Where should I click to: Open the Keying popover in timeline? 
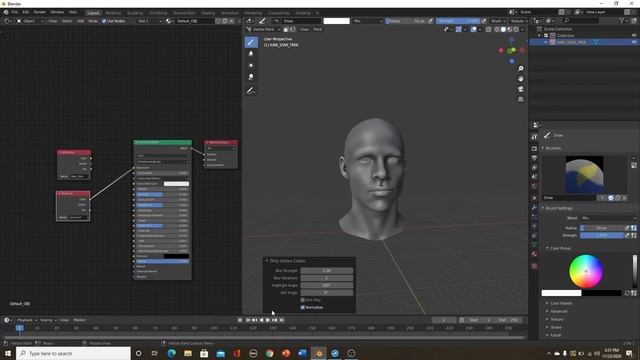48,320
